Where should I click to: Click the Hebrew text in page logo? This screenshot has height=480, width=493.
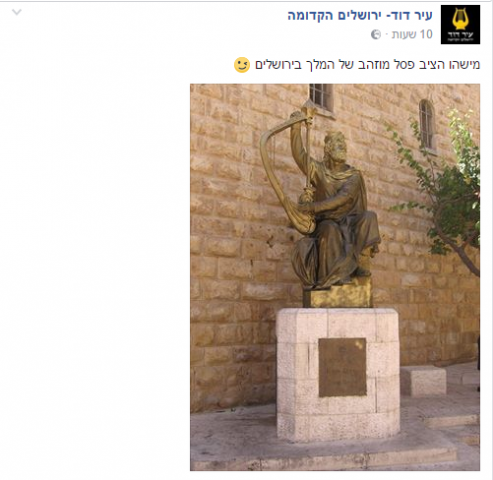tap(460, 36)
